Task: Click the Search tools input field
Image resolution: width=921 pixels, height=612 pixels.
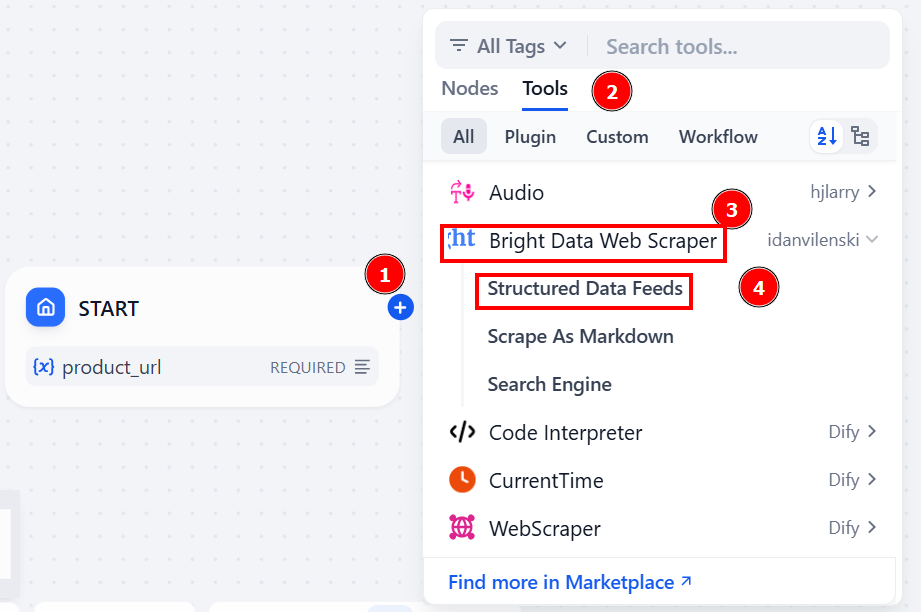Action: pyautogui.click(x=740, y=46)
